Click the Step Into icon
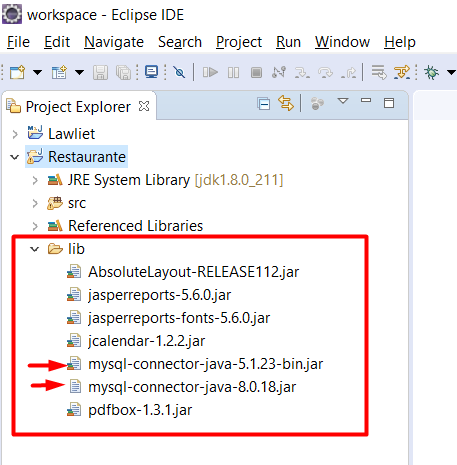The image size is (457, 465). point(302,72)
